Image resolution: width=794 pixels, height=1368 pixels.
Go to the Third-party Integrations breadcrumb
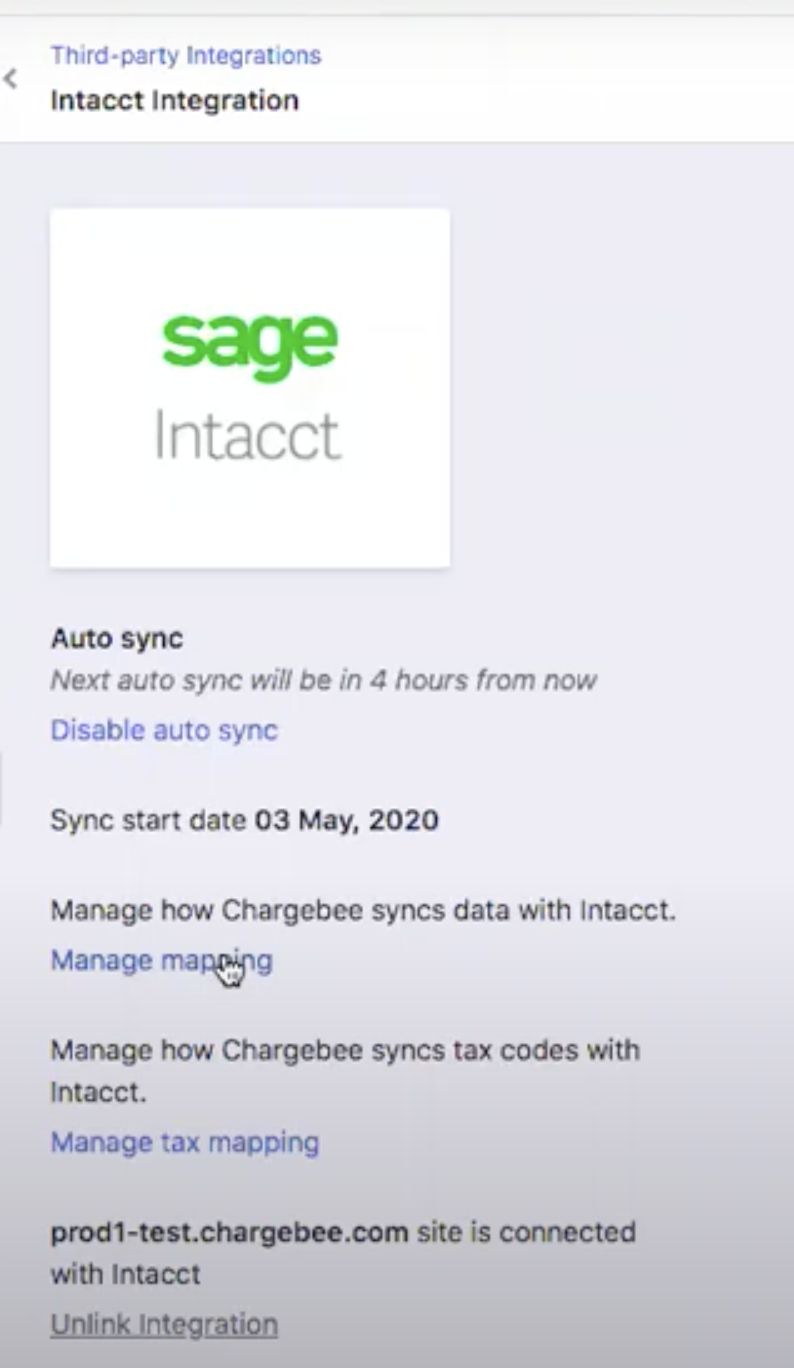tap(187, 55)
